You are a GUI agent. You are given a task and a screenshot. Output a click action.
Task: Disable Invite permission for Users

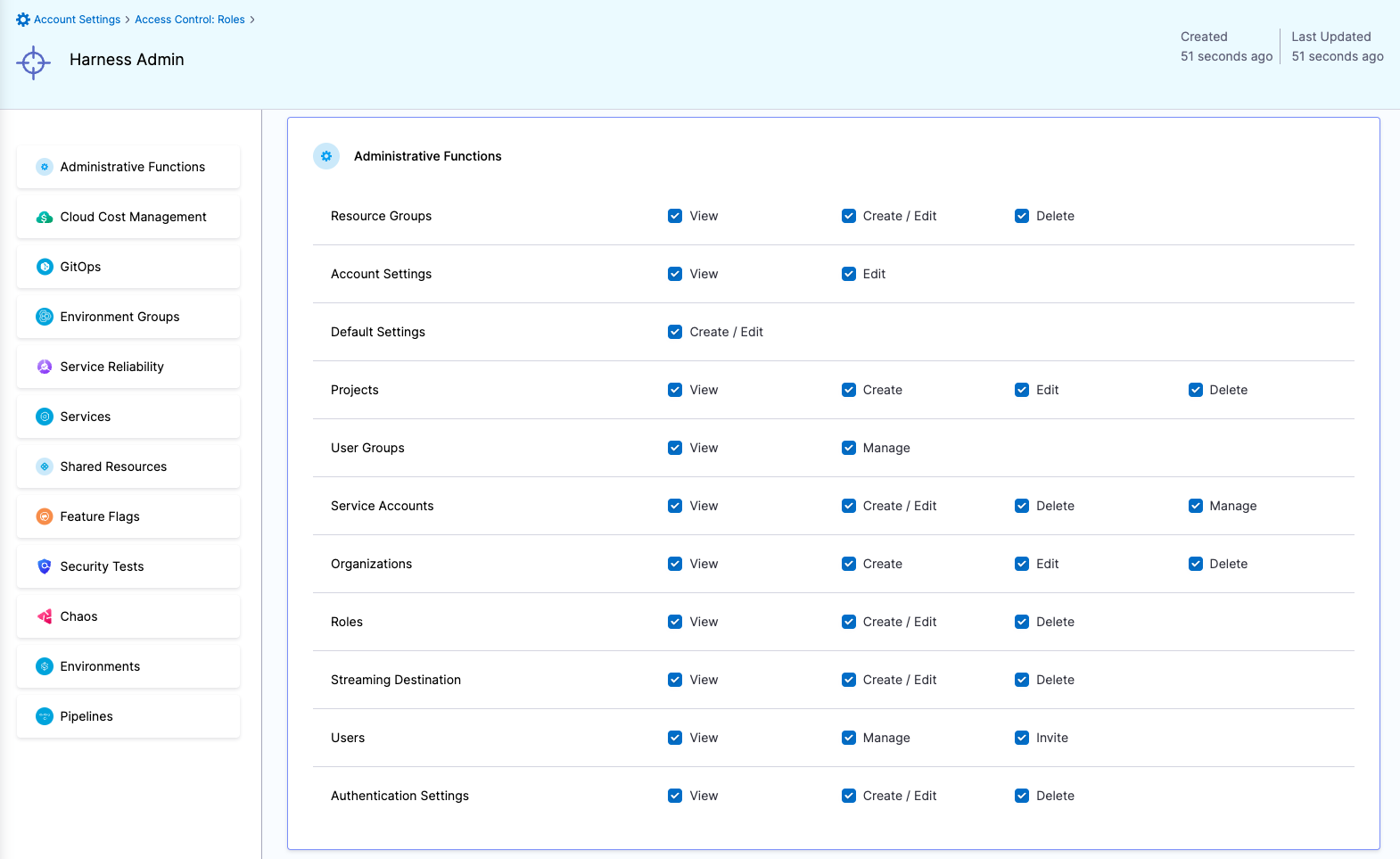click(1022, 738)
